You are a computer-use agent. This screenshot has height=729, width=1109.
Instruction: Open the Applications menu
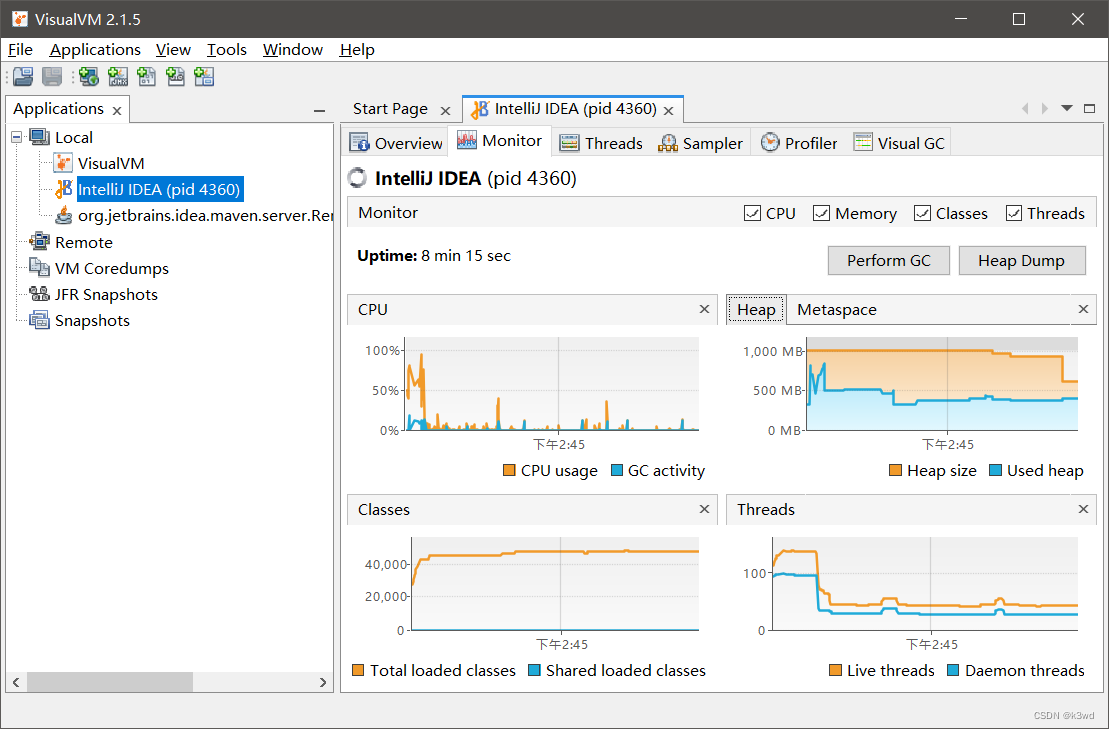pyautogui.click(x=95, y=49)
